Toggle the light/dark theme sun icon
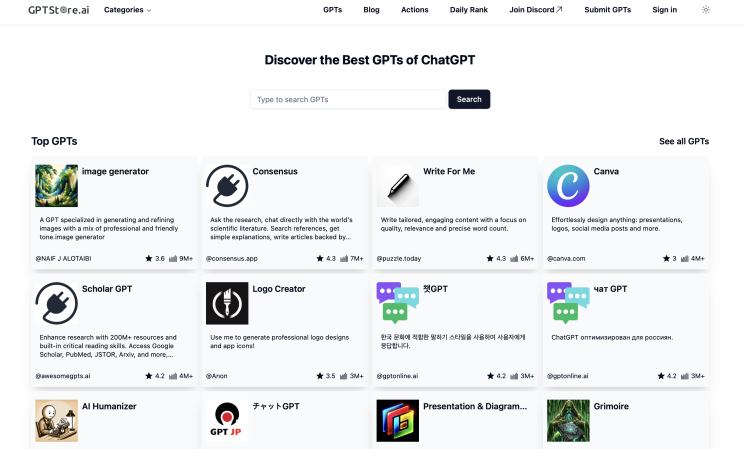743x449 pixels. tap(706, 9)
